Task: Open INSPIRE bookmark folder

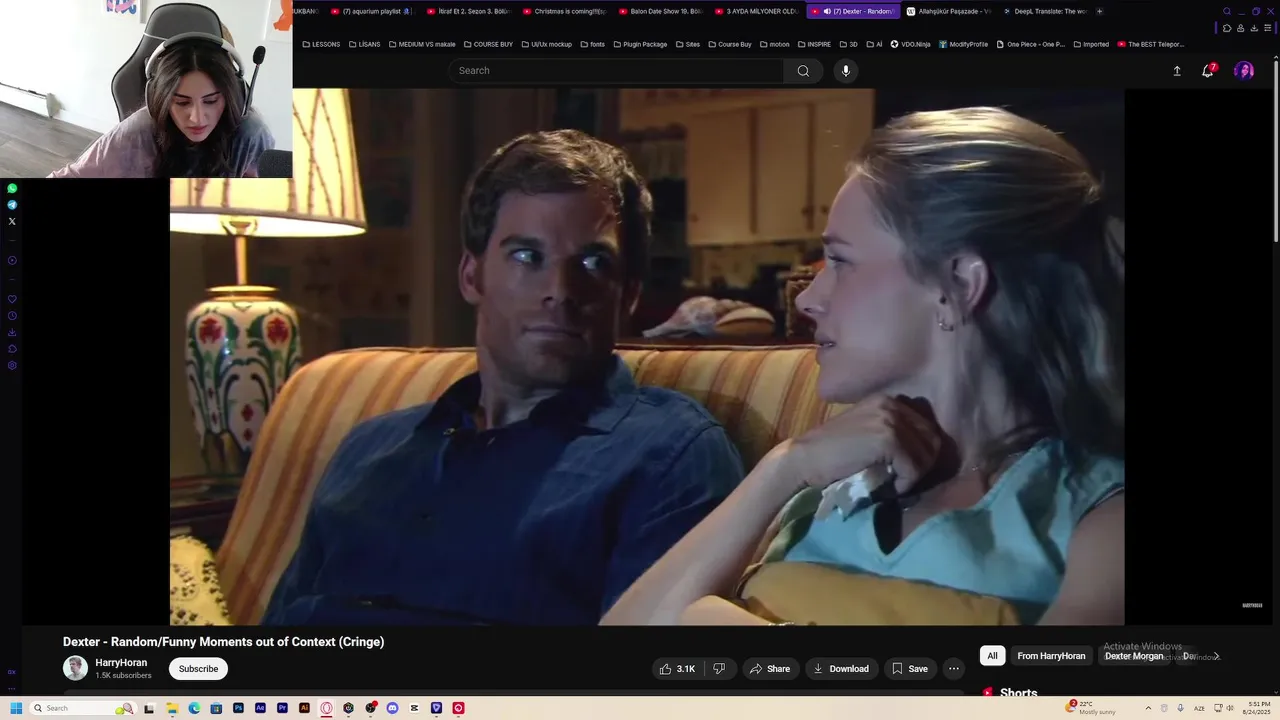Action: [x=814, y=44]
